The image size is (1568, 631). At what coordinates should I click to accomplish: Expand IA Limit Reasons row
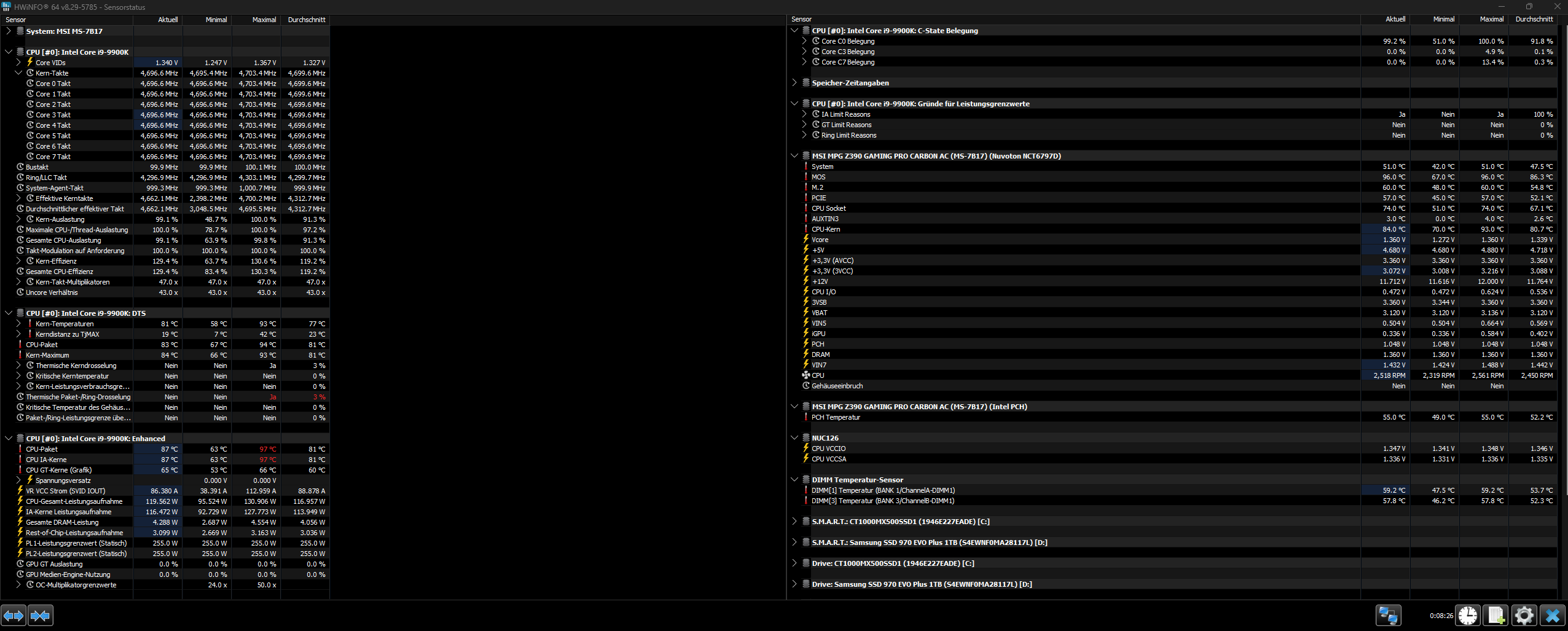tap(804, 114)
